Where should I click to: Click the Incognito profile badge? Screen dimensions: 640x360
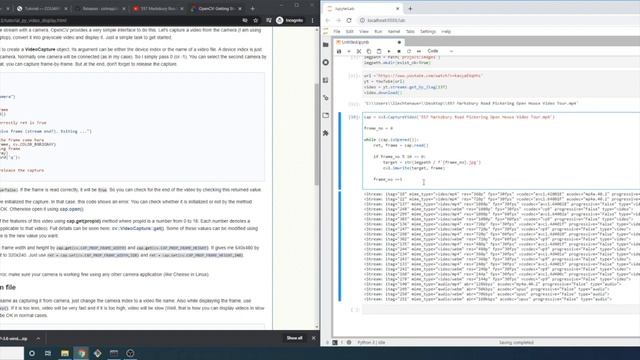(x=290, y=20)
